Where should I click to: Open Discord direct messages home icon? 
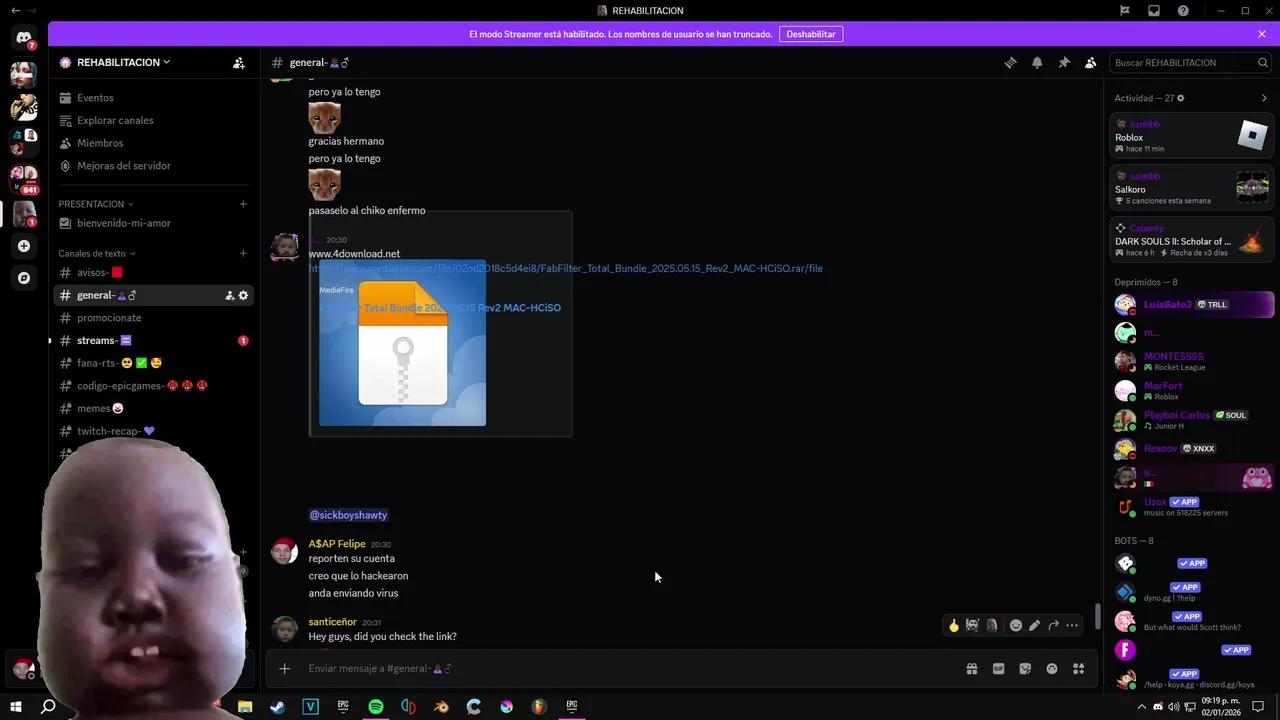(x=24, y=38)
